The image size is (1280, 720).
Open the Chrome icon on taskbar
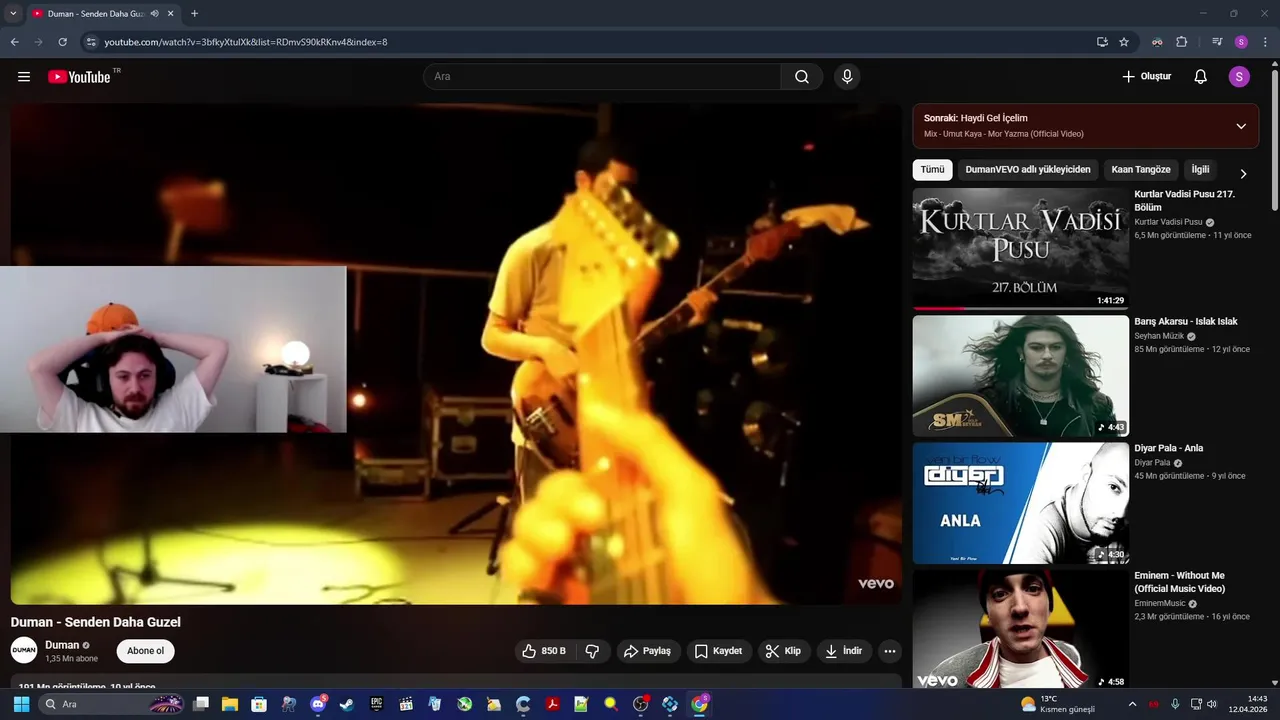coord(699,704)
